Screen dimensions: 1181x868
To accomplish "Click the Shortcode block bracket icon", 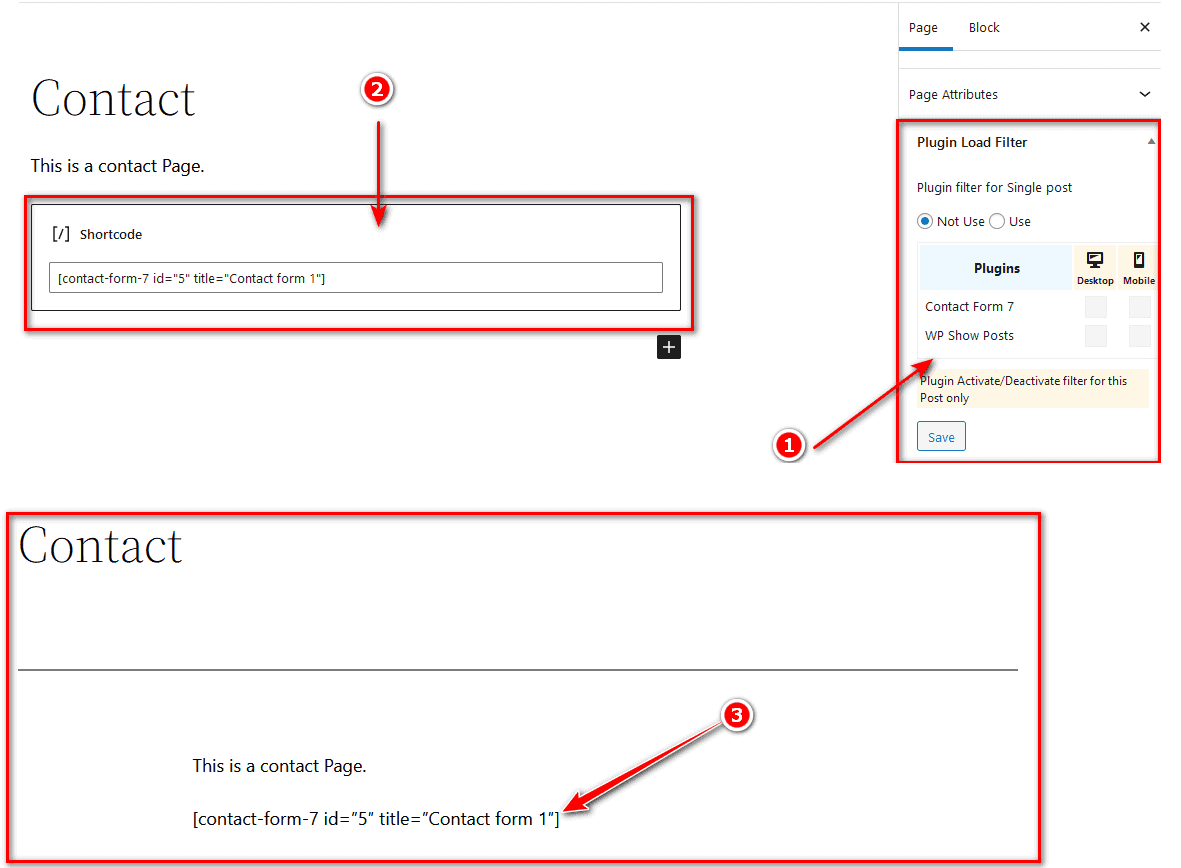I will coord(61,234).
